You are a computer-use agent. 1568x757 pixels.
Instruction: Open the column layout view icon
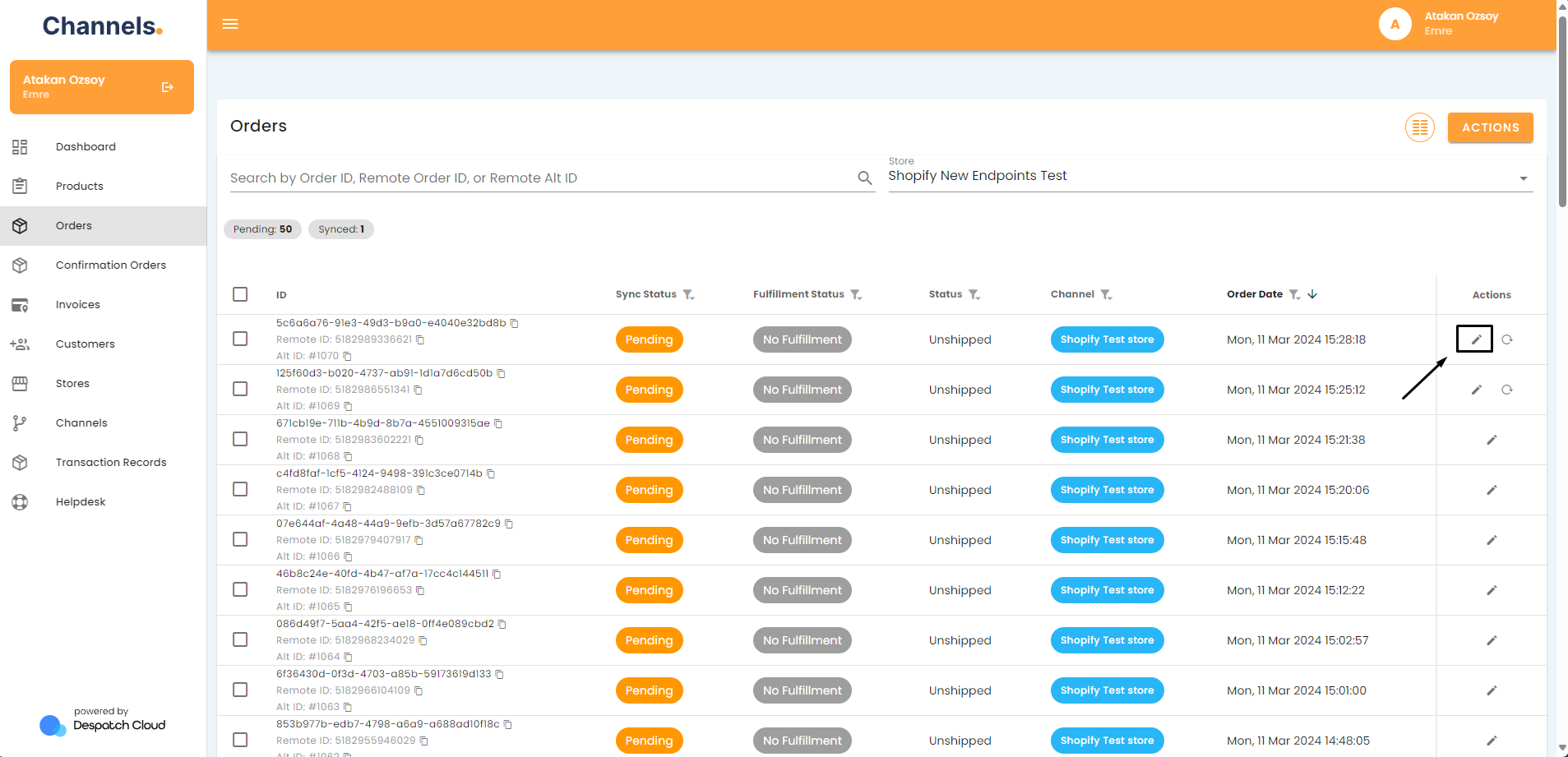coord(1419,127)
